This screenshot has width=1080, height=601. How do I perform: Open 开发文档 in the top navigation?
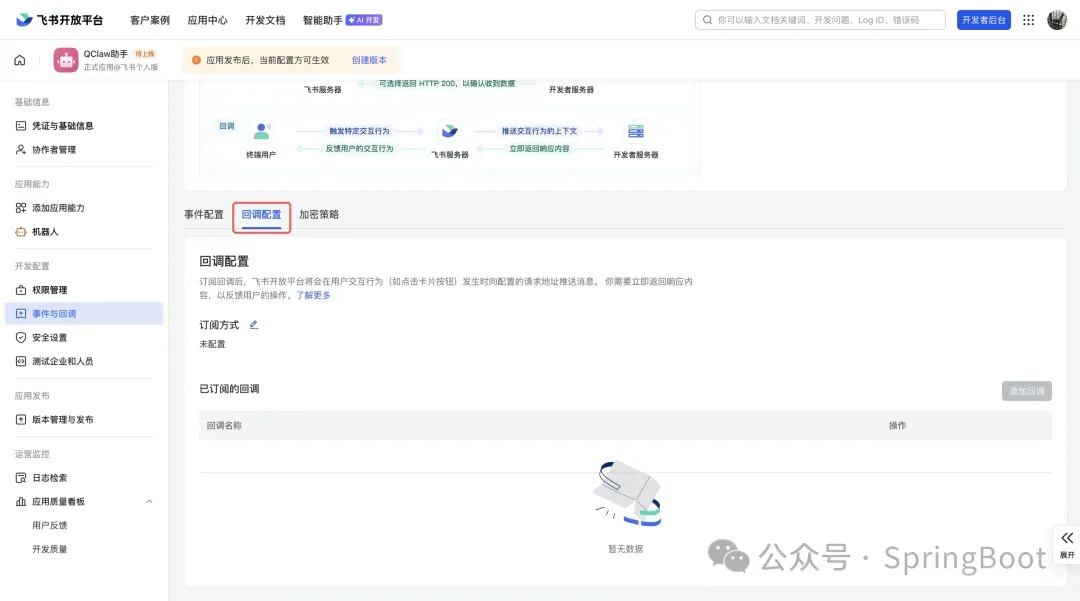click(x=265, y=20)
